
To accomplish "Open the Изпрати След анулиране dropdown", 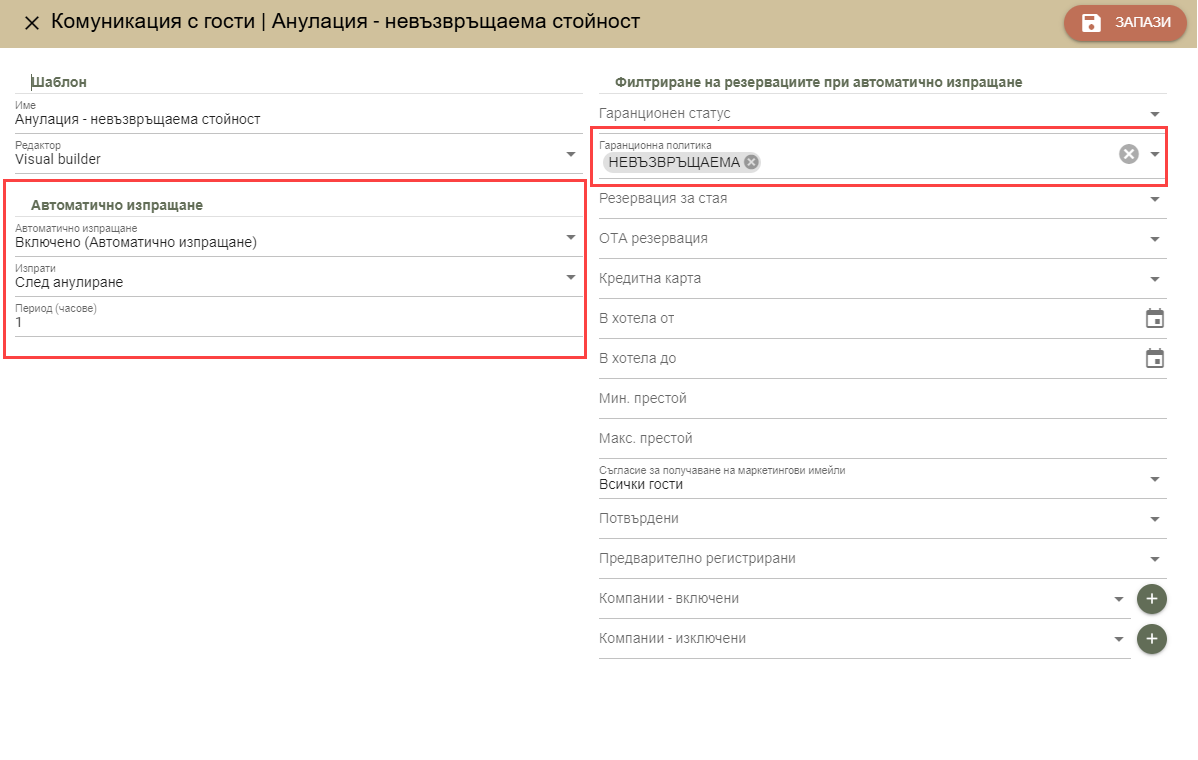I will tap(299, 277).
